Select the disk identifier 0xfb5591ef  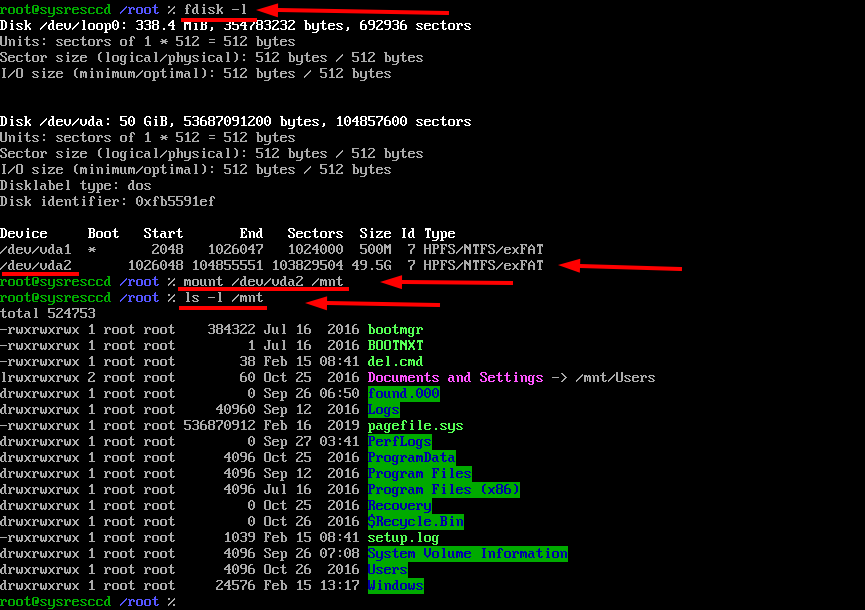(x=175, y=201)
